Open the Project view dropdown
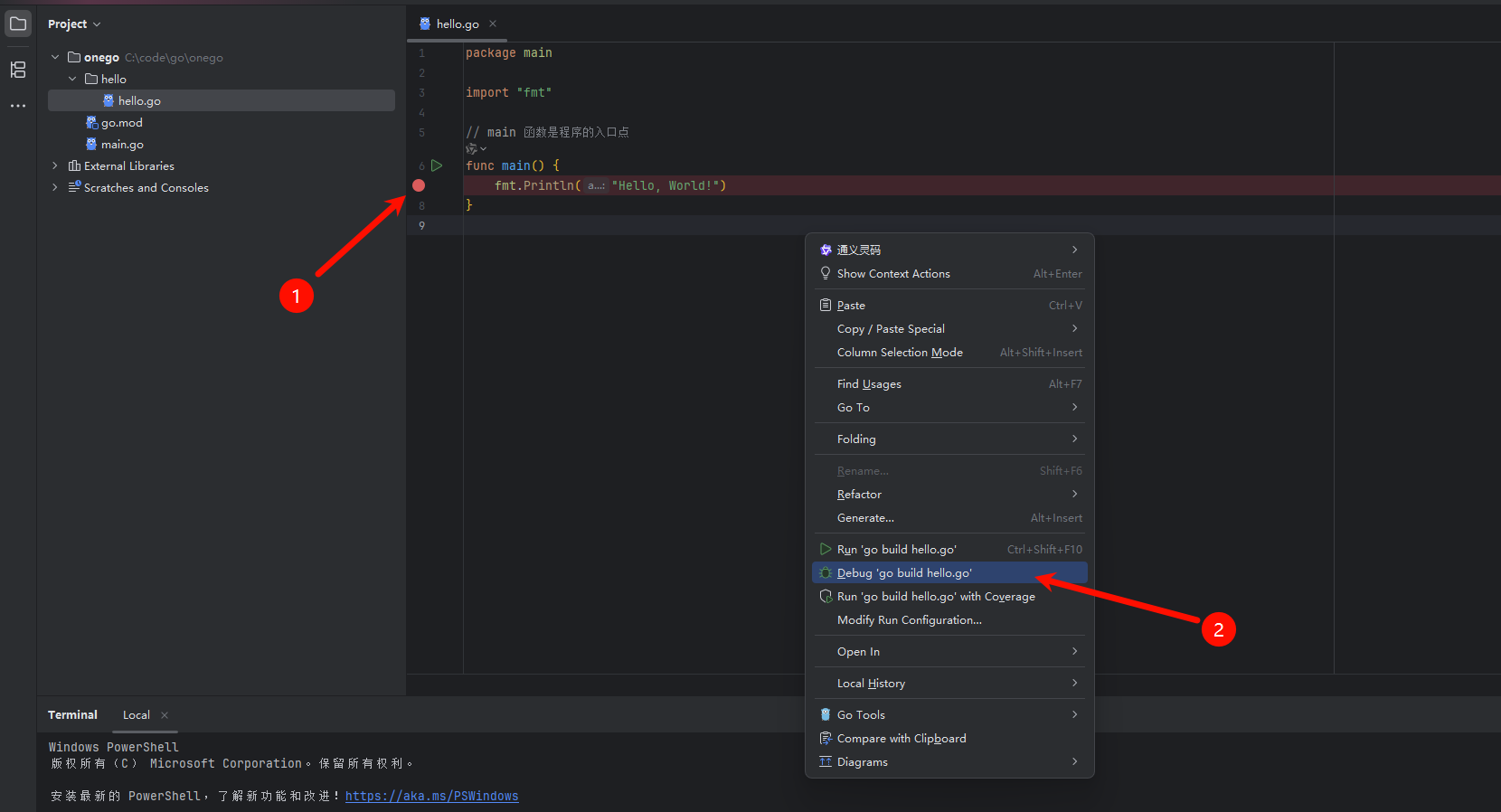This screenshot has width=1501, height=812. [74, 24]
